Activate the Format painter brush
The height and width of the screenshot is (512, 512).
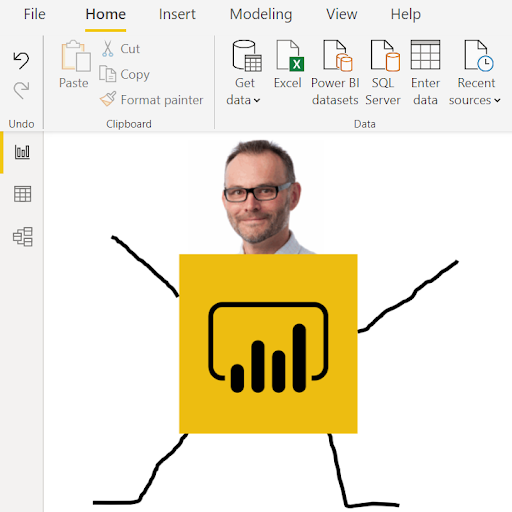[108, 99]
